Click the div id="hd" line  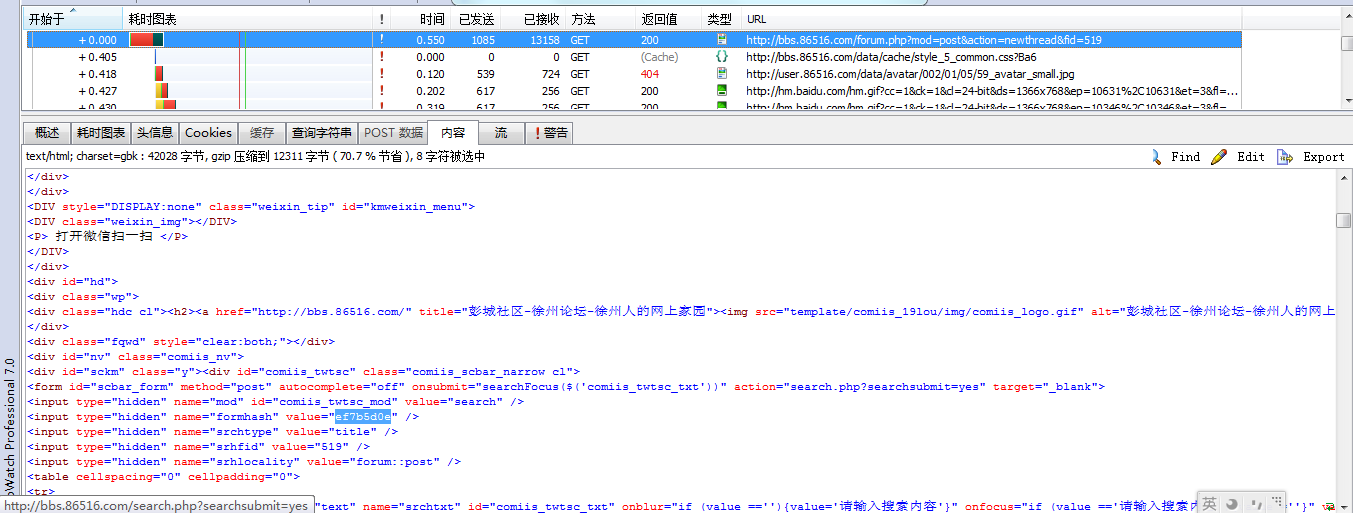pyautogui.click(x=72, y=282)
